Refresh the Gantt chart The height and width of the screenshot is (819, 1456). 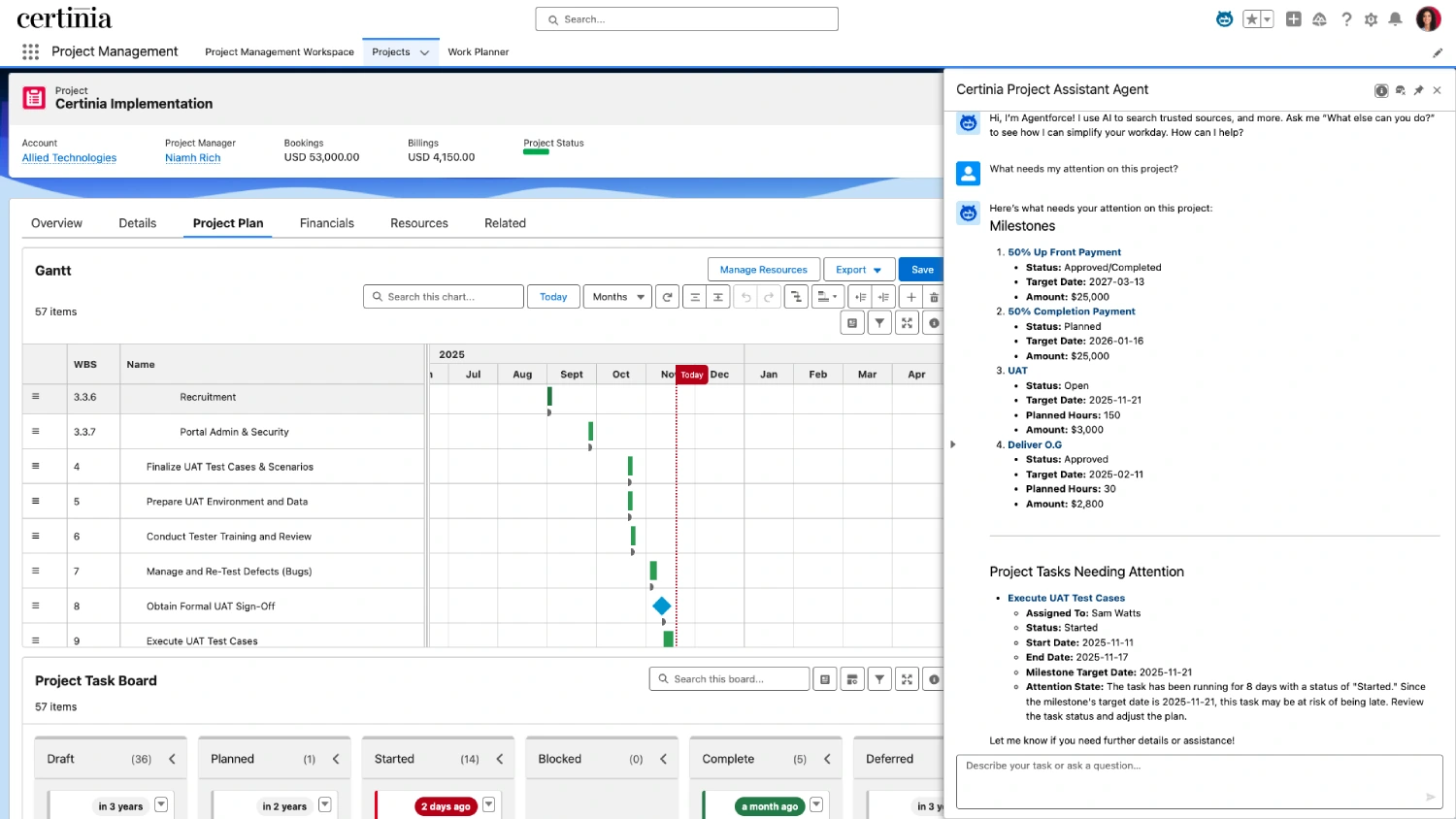click(x=667, y=296)
